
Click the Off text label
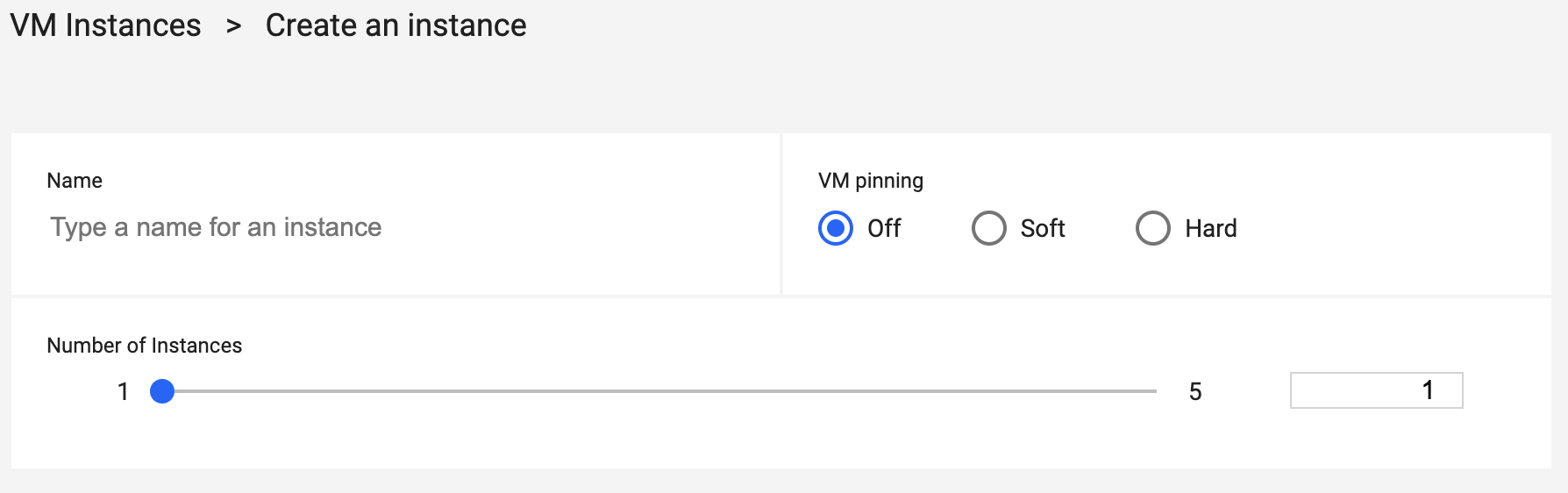tap(884, 228)
